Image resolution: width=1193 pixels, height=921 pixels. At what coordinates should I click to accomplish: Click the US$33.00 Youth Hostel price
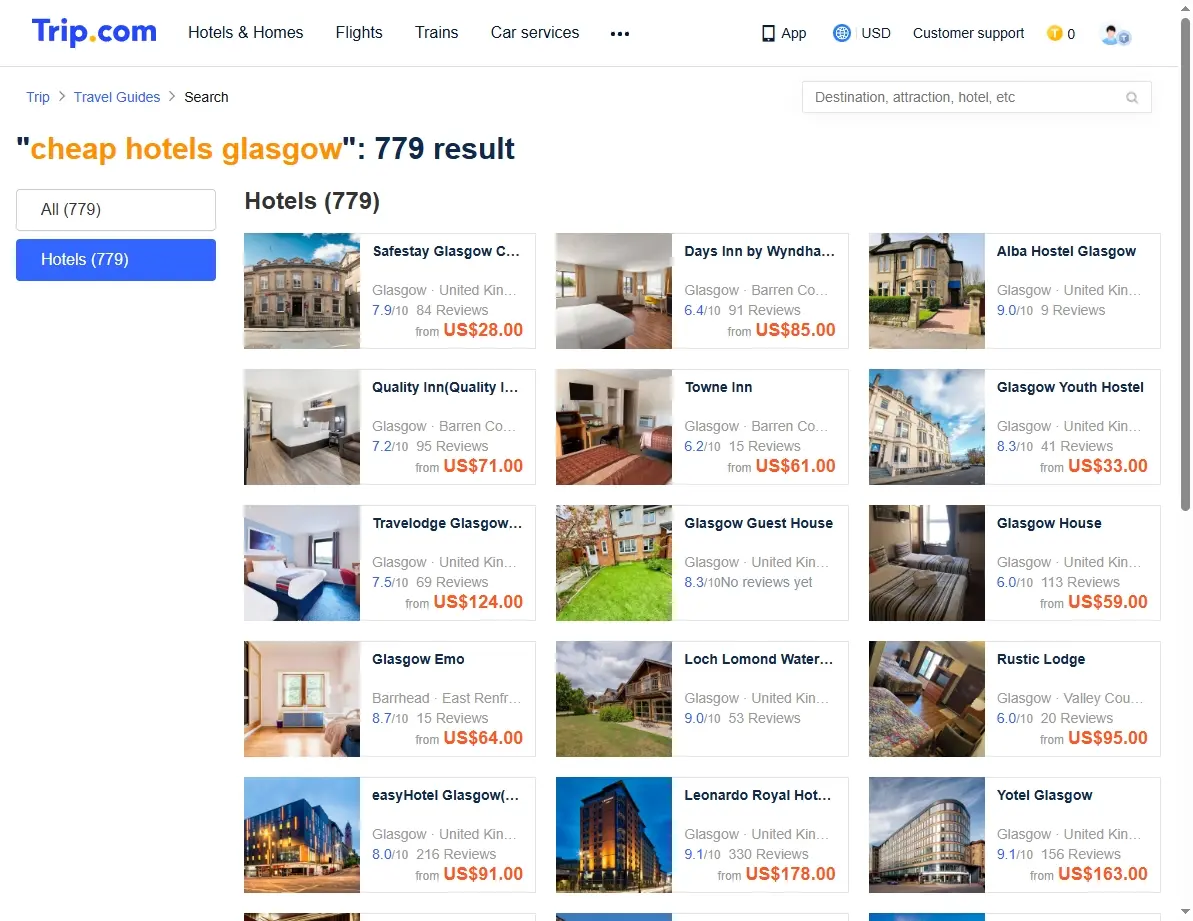[1108, 466]
